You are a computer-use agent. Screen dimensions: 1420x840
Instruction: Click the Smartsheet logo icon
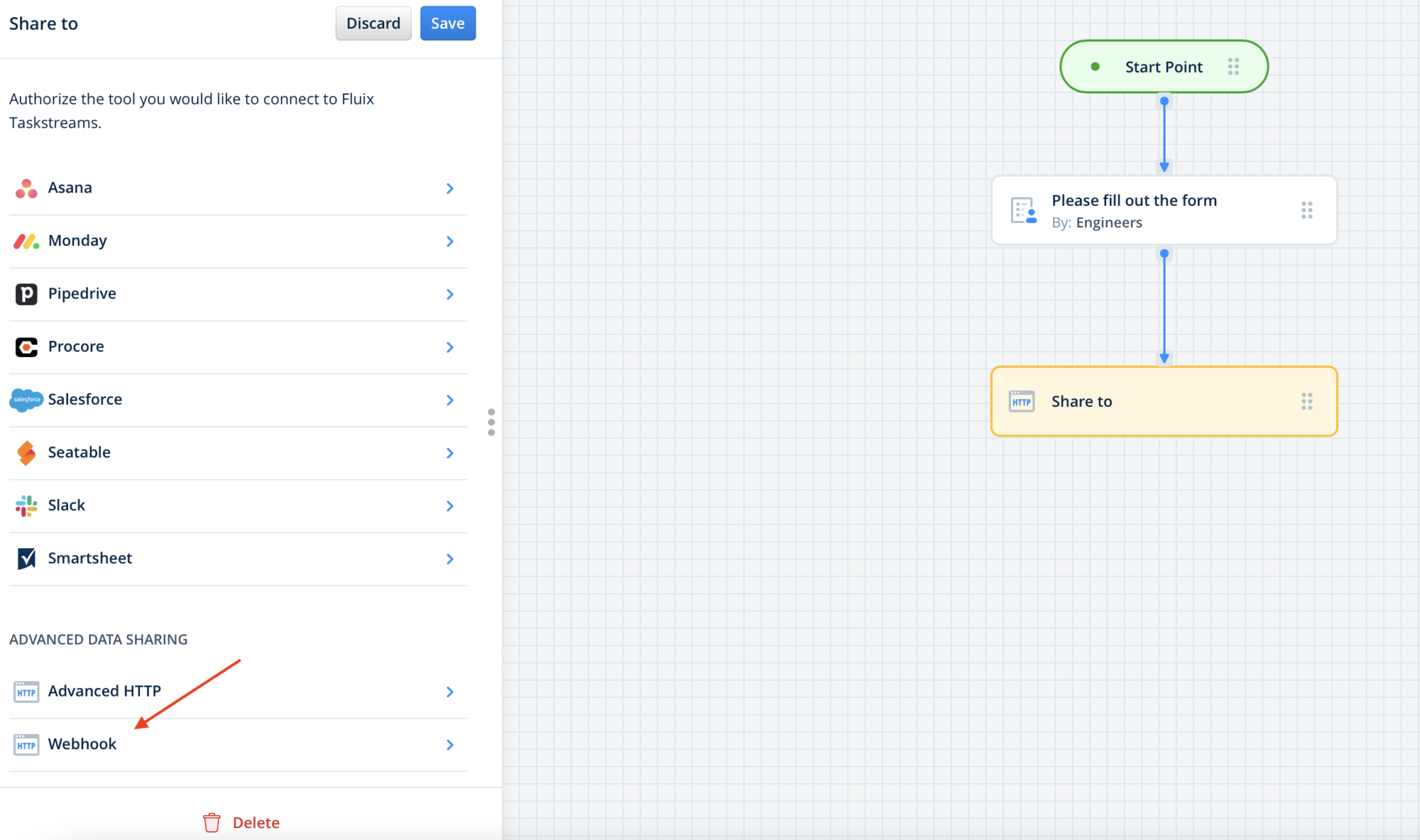pyautogui.click(x=26, y=559)
